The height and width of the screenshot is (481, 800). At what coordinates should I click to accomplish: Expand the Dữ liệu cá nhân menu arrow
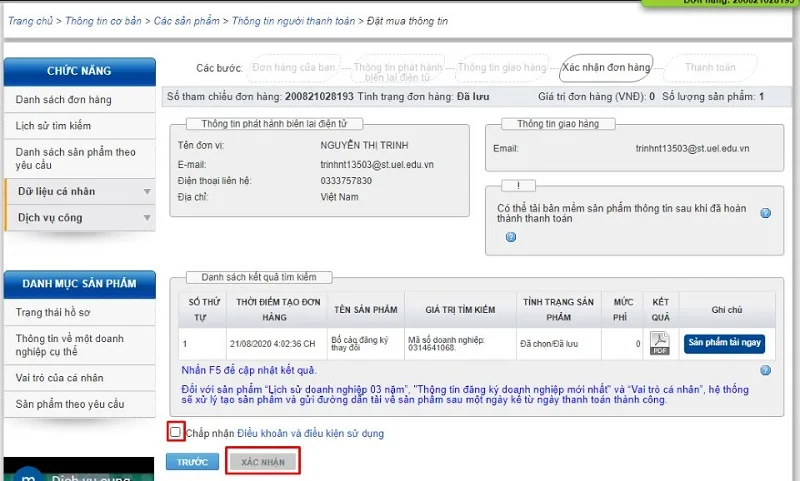(x=147, y=192)
